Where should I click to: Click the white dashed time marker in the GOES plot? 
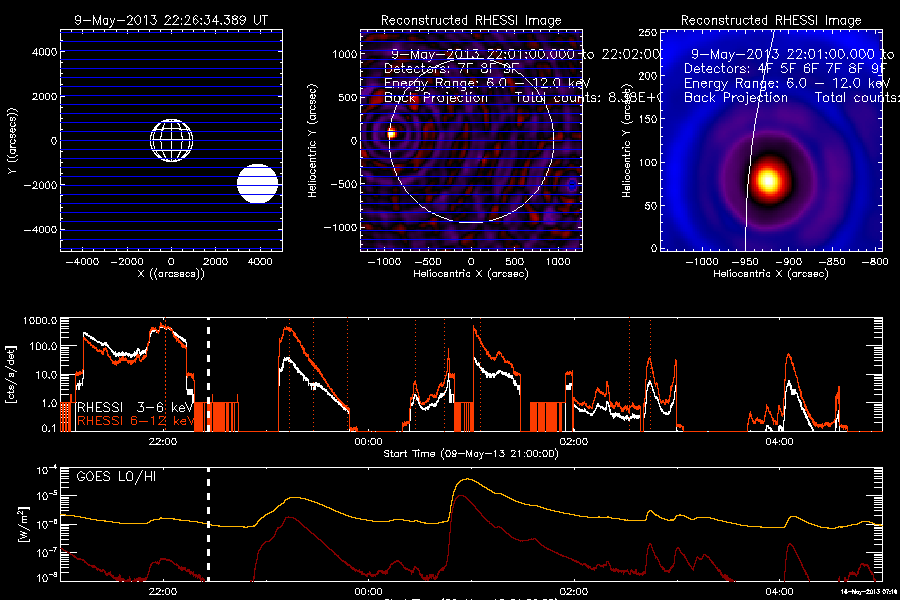point(208,525)
